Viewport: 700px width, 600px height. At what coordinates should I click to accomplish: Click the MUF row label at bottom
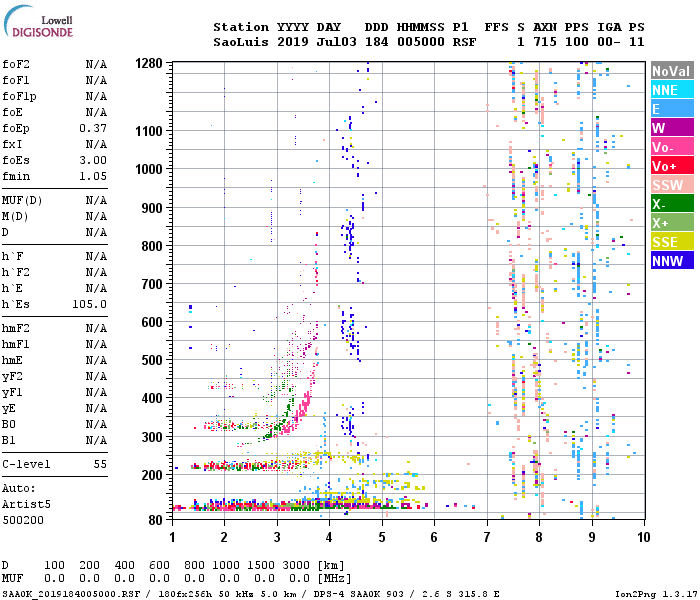coord(12,578)
